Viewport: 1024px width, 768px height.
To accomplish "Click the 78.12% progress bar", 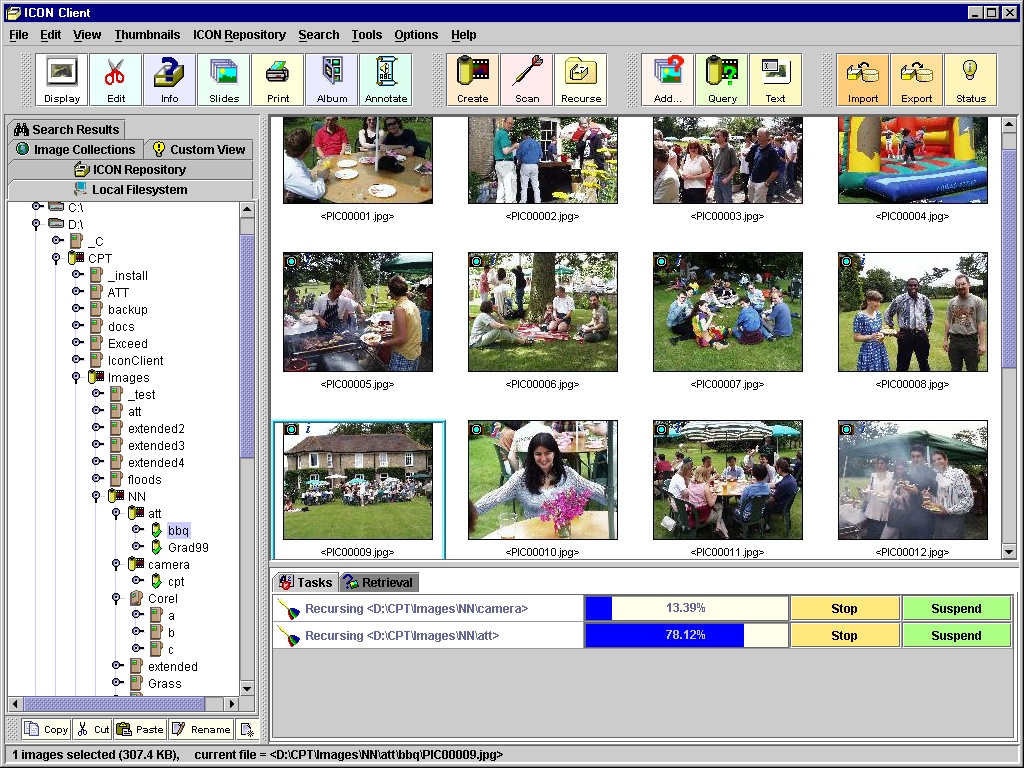I will click(x=686, y=635).
